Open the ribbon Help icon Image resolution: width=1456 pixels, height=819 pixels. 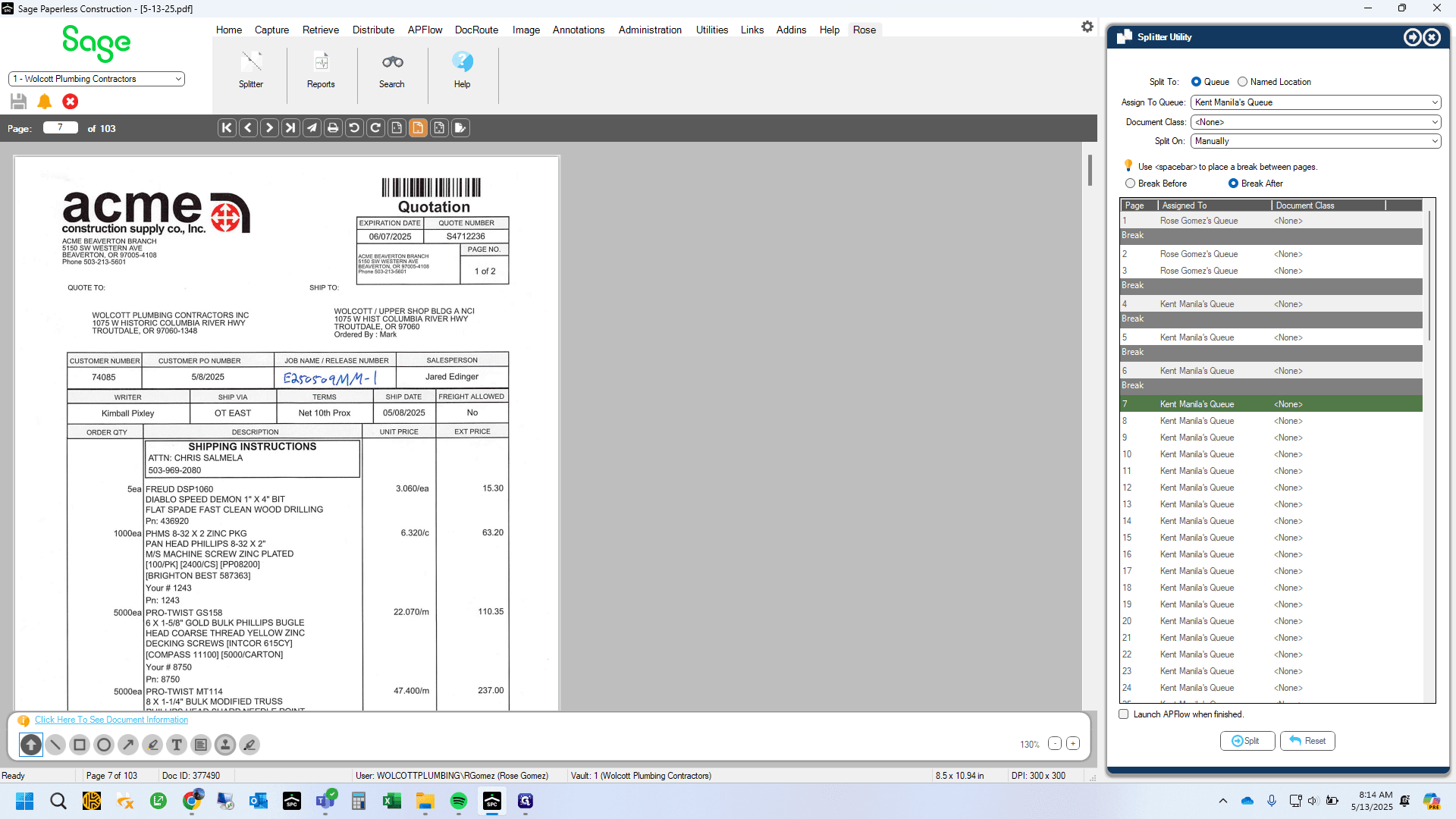click(x=463, y=70)
